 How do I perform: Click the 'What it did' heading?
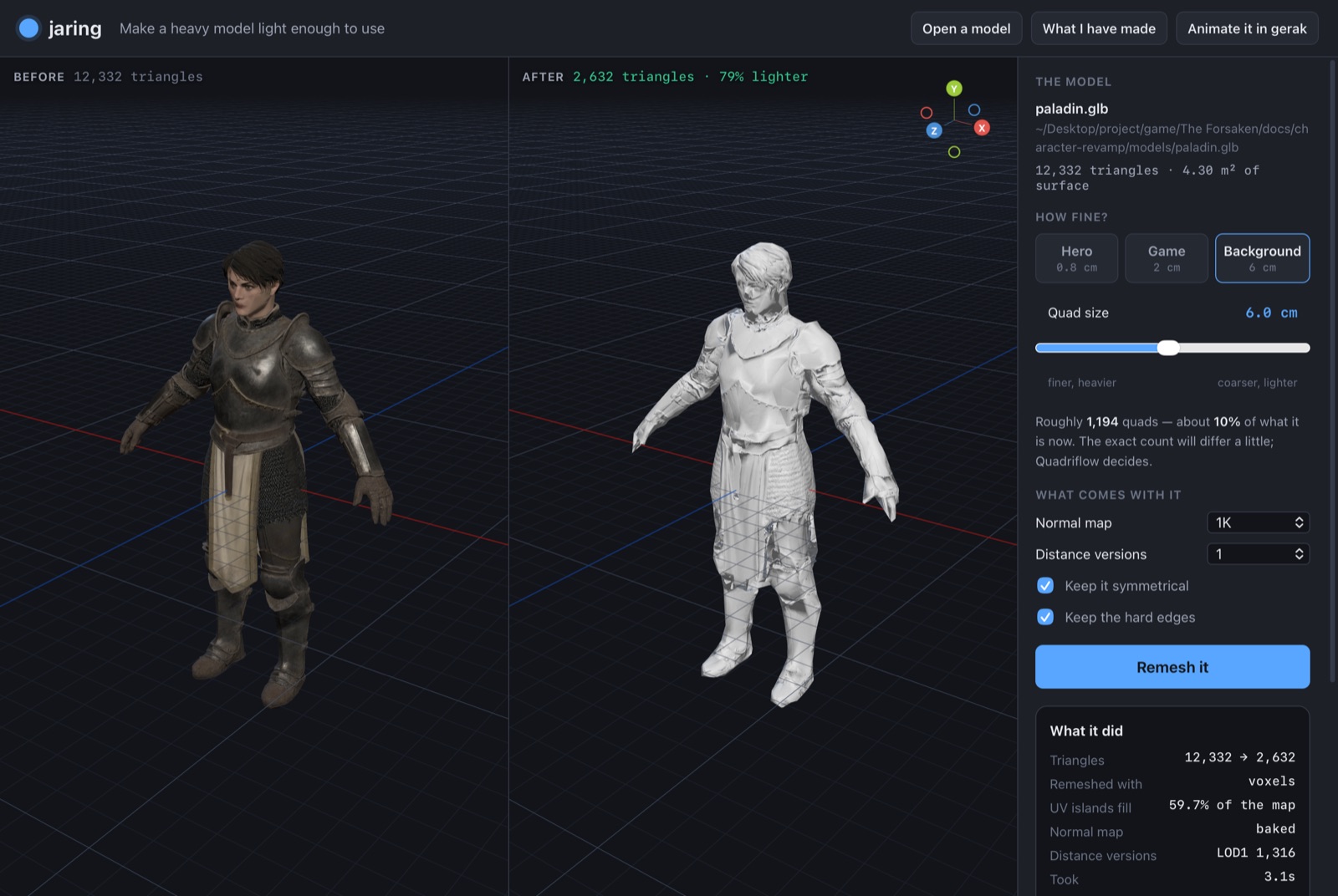click(x=1086, y=731)
